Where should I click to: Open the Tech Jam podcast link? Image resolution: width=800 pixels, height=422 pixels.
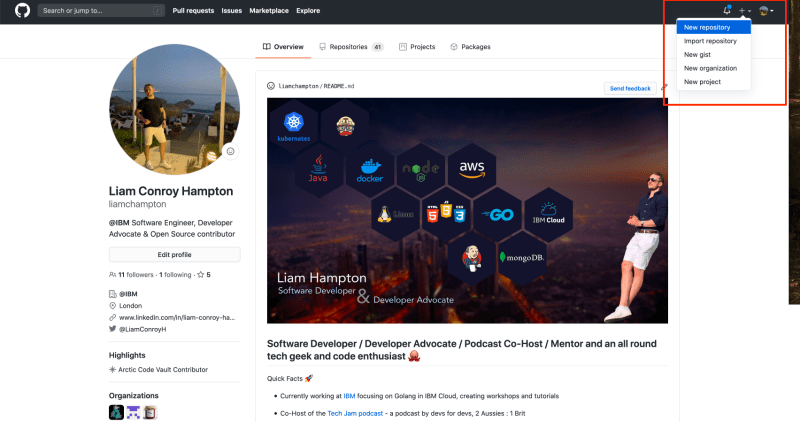point(355,413)
